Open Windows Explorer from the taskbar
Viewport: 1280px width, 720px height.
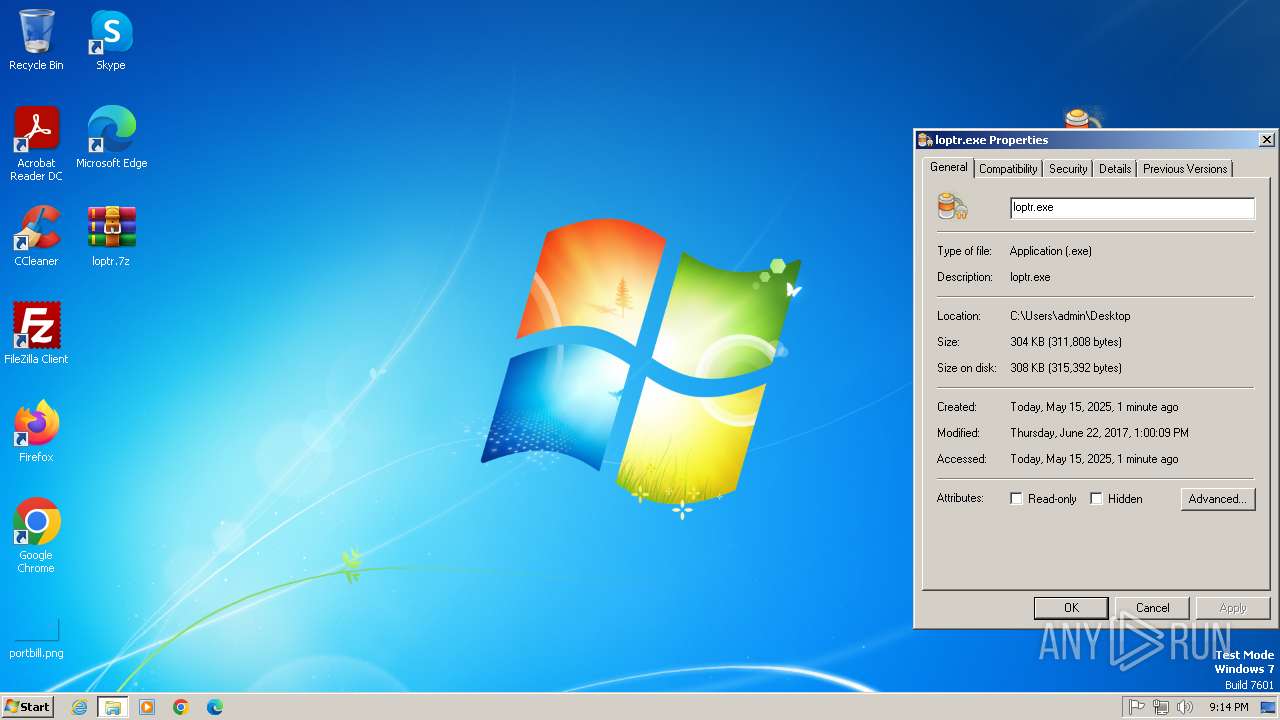click(113, 707)
